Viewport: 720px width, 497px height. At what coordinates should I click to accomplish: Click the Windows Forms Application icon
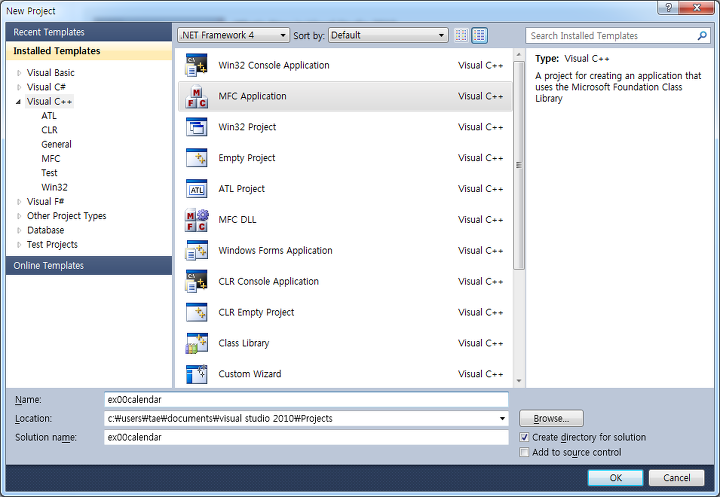[x=197, y=250]
